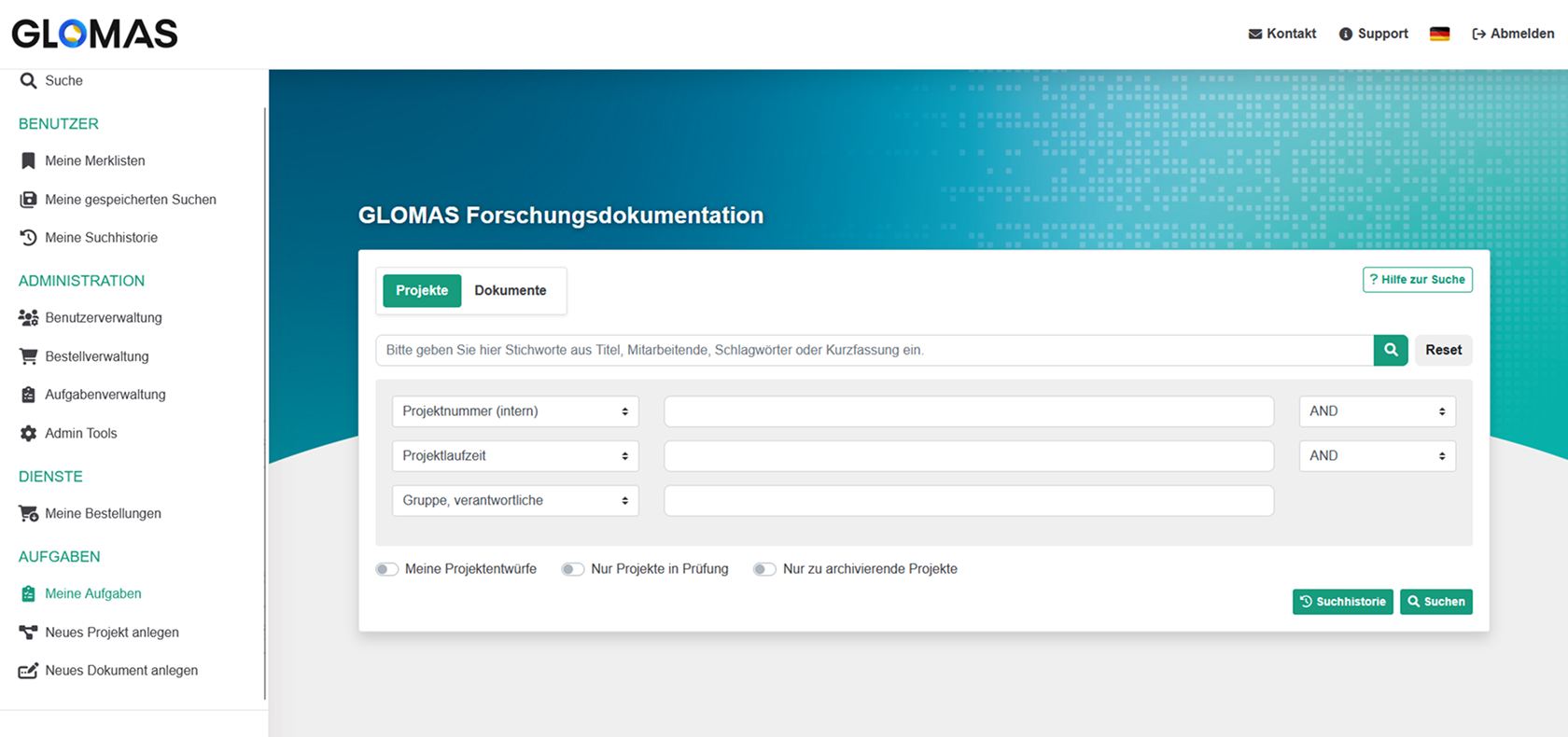Screen dimensions: 1568x737
Task: Click the green magnifier search button
Action: 1391,350
